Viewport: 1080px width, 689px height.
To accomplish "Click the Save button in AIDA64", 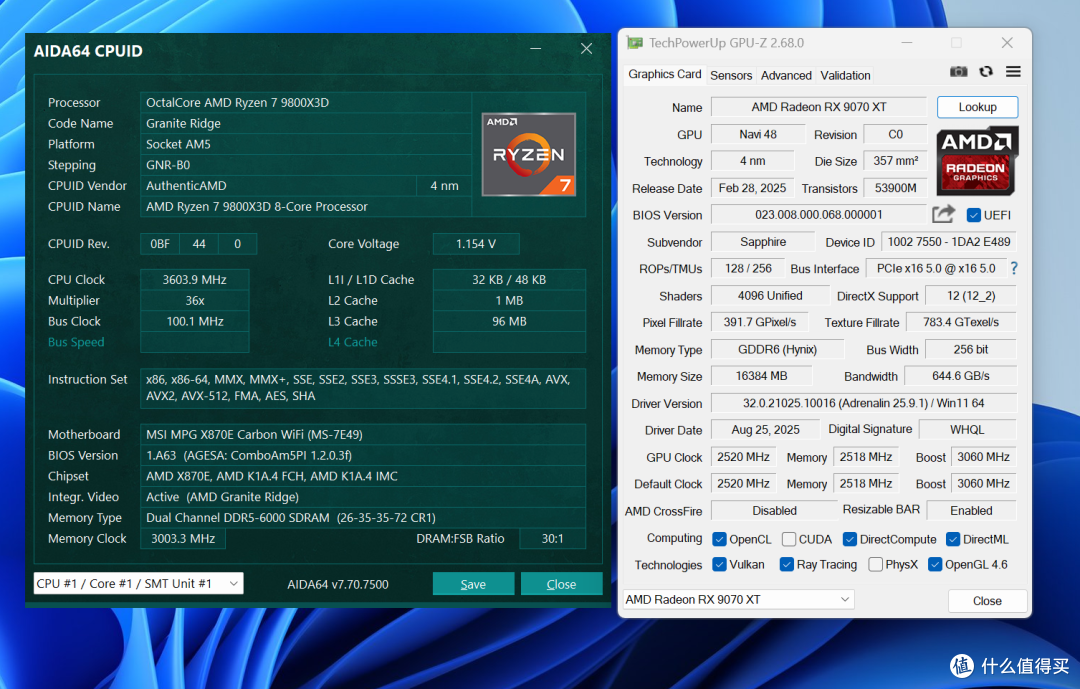I will tap(473, 584).
